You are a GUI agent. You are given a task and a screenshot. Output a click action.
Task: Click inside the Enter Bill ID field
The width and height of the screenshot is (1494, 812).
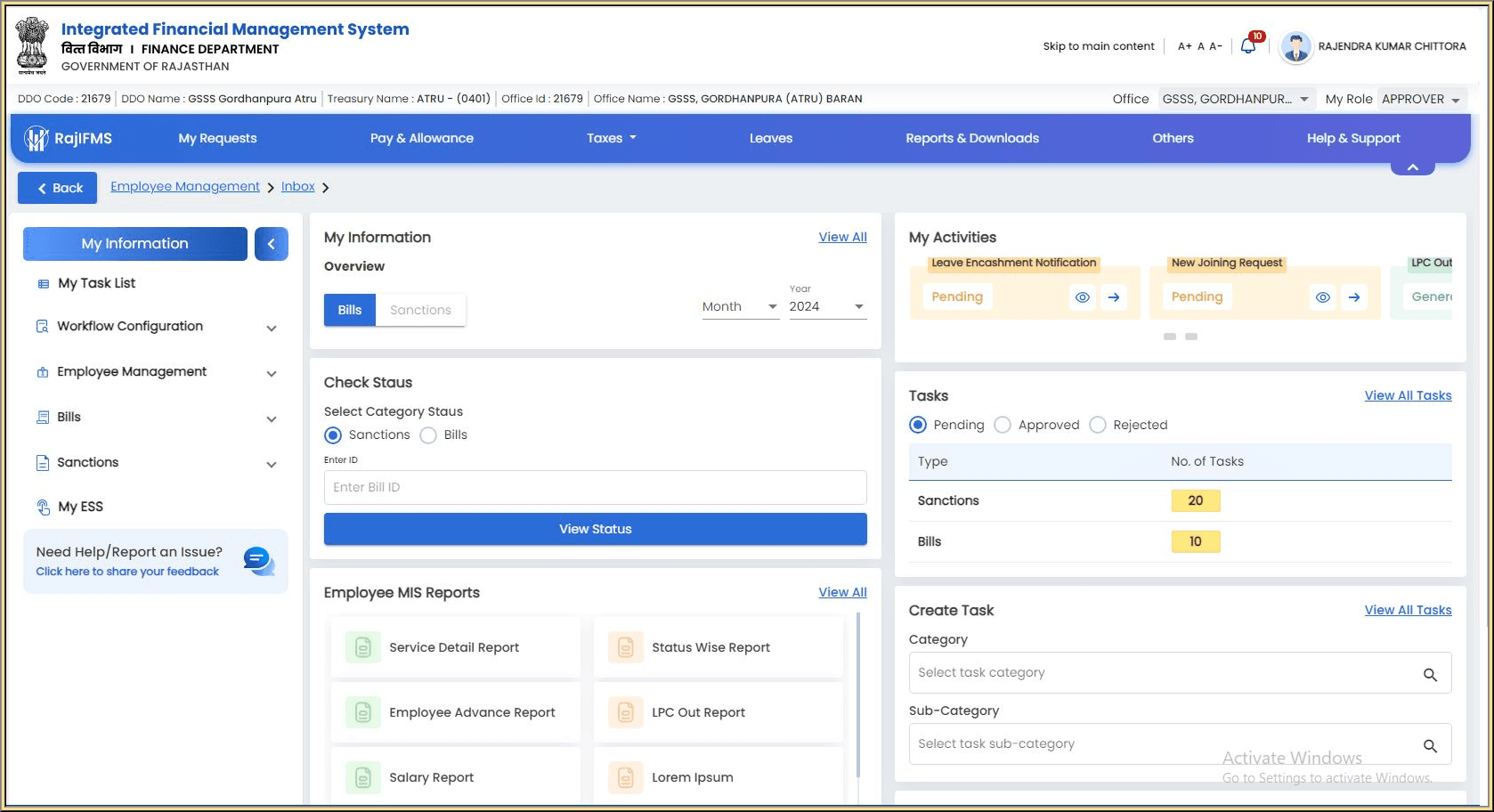(595, 487)
